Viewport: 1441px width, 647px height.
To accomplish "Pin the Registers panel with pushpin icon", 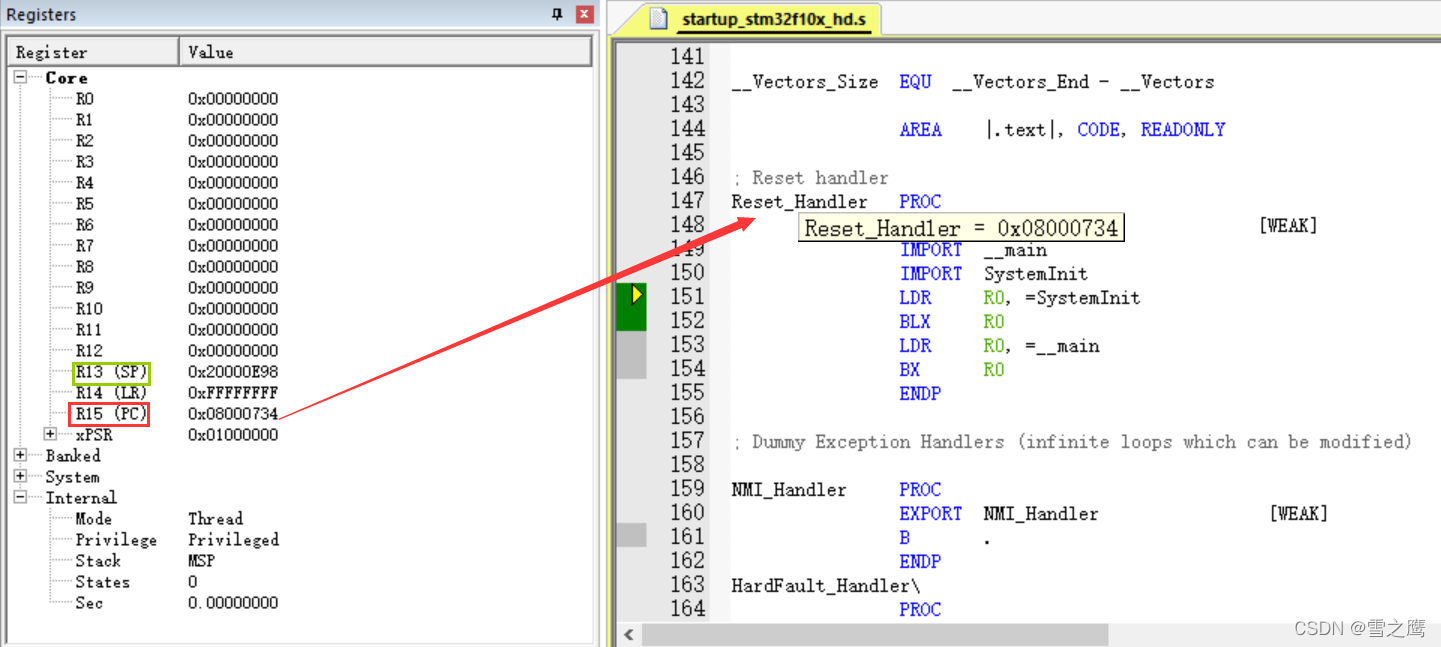I will (x=557, y=14).
